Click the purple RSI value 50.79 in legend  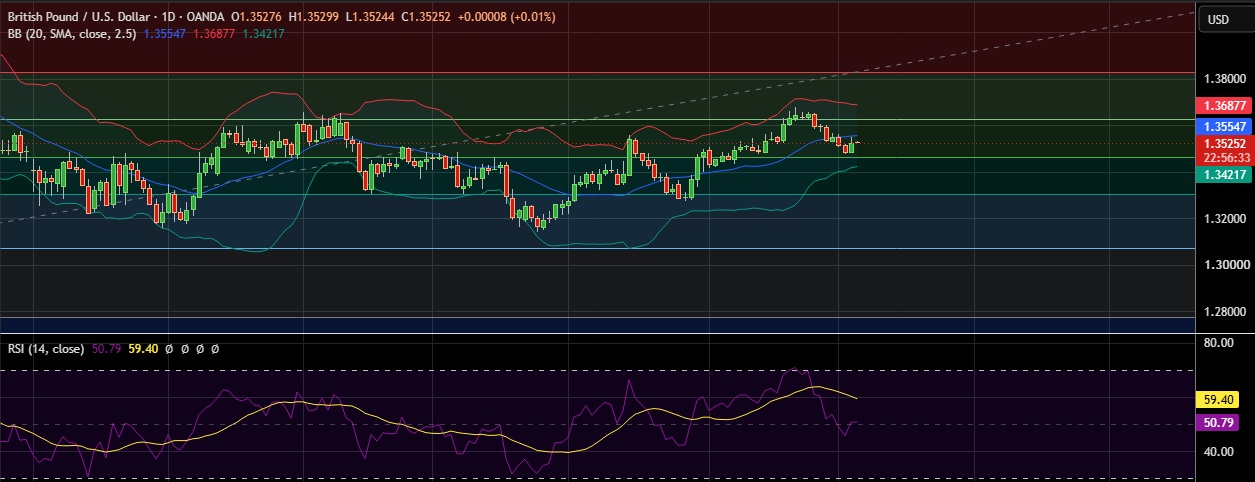107,349
